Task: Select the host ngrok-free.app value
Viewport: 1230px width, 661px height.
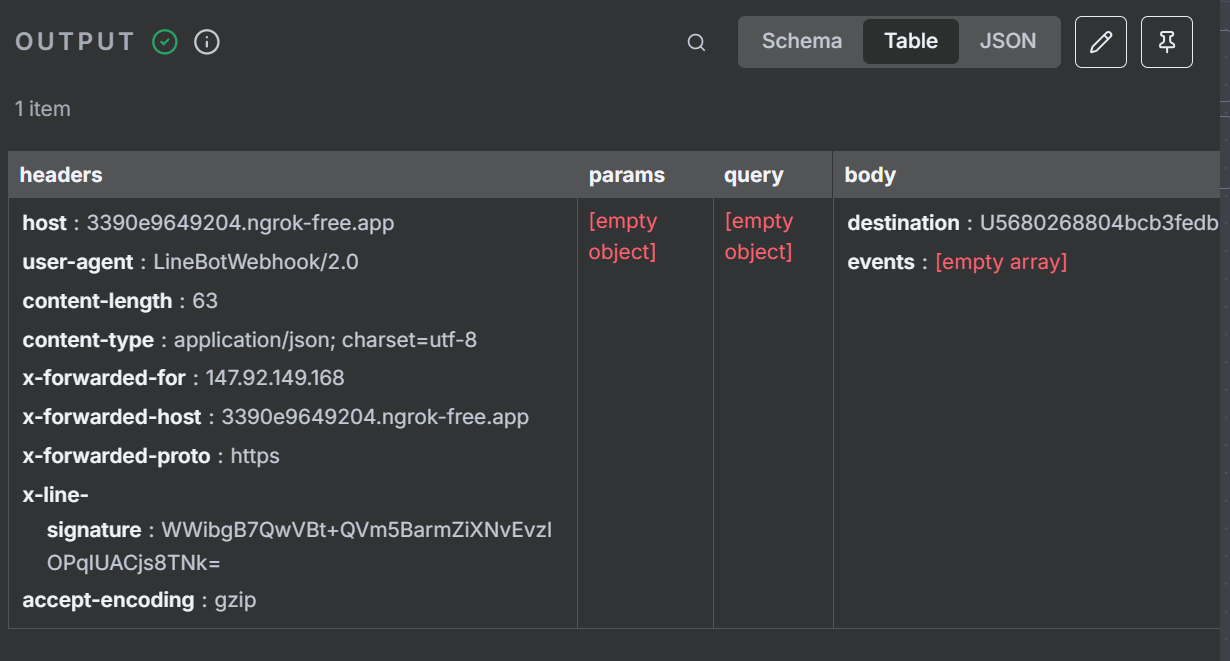Action: coord(240,223)
